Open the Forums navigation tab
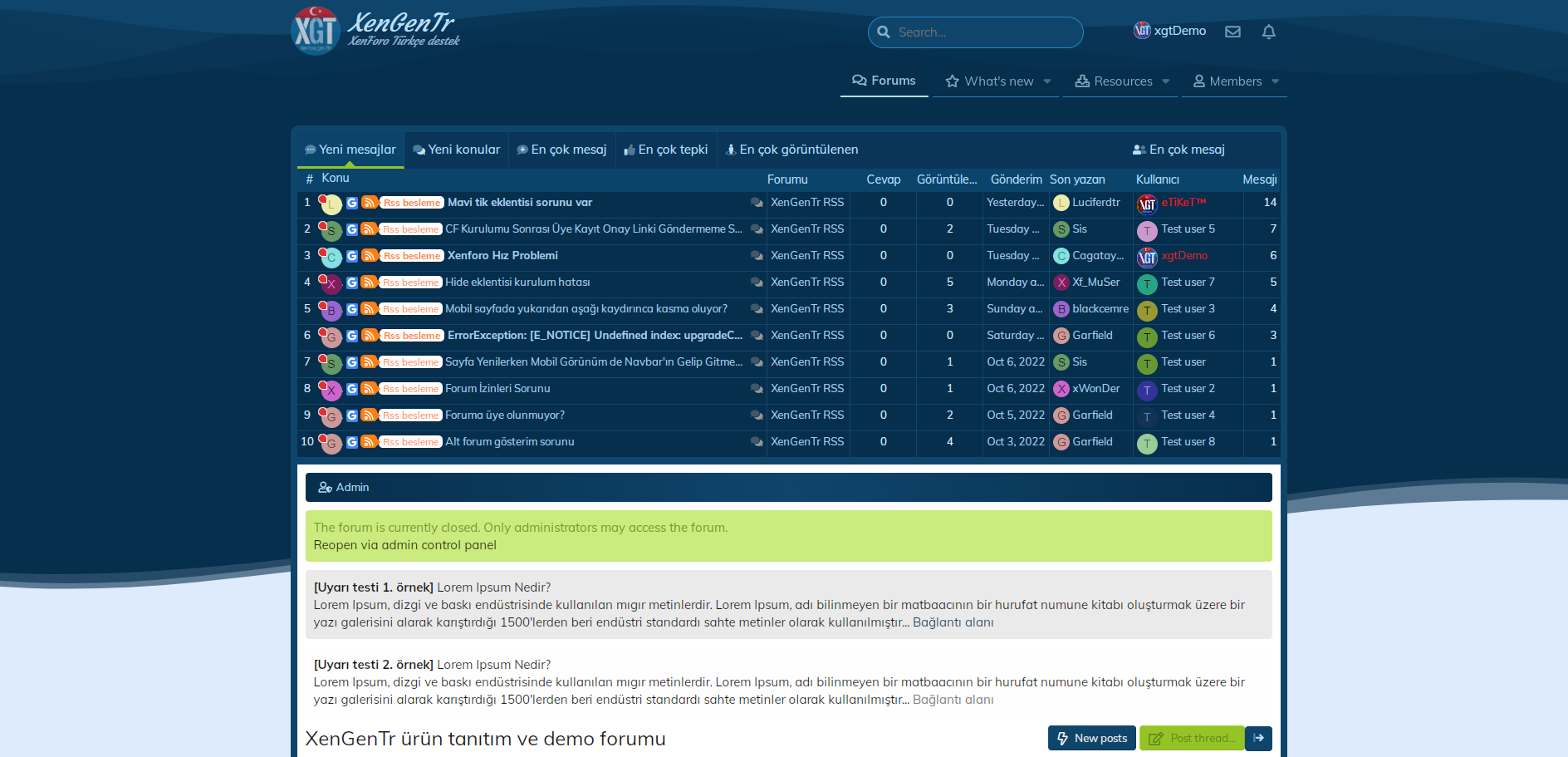 click(884, 81)
